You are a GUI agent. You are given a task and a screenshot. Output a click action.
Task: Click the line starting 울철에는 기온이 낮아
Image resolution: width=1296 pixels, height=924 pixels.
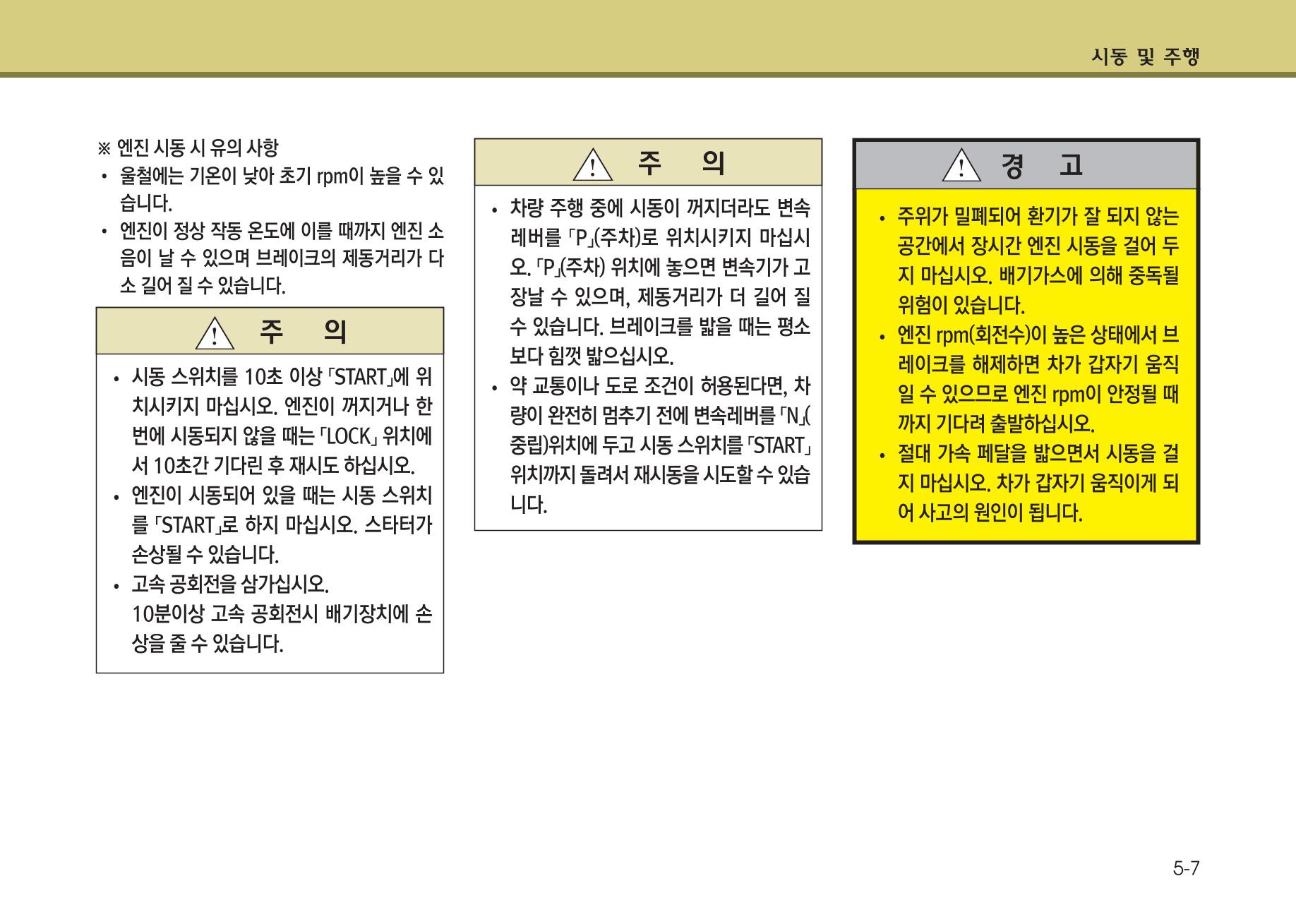coord(282,175)
